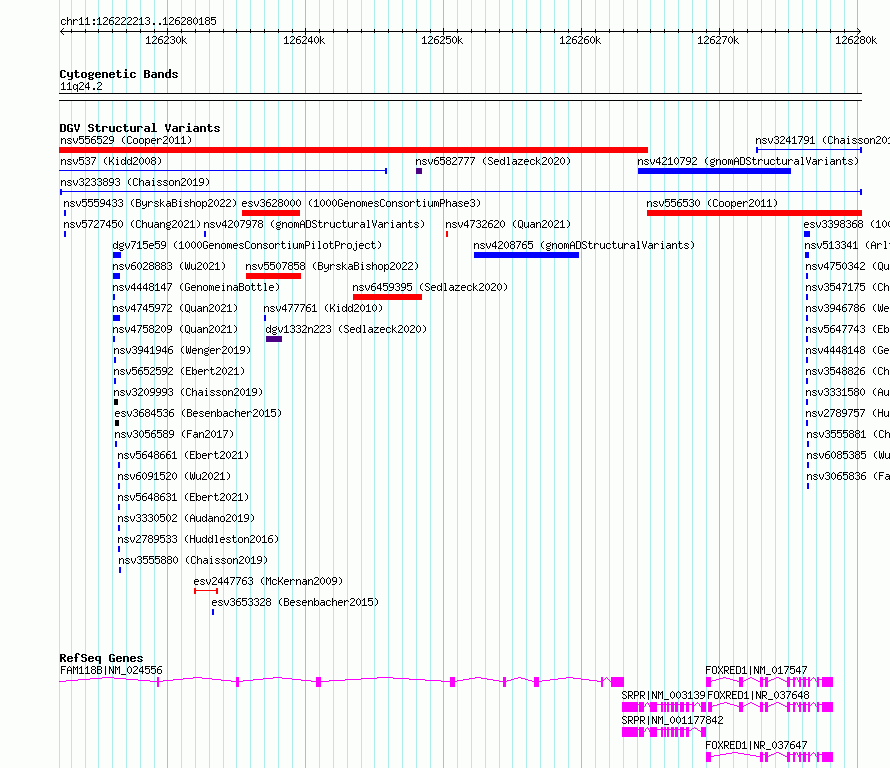
Task: Select the RefSeq Genes track title
Action: point(101,658)
